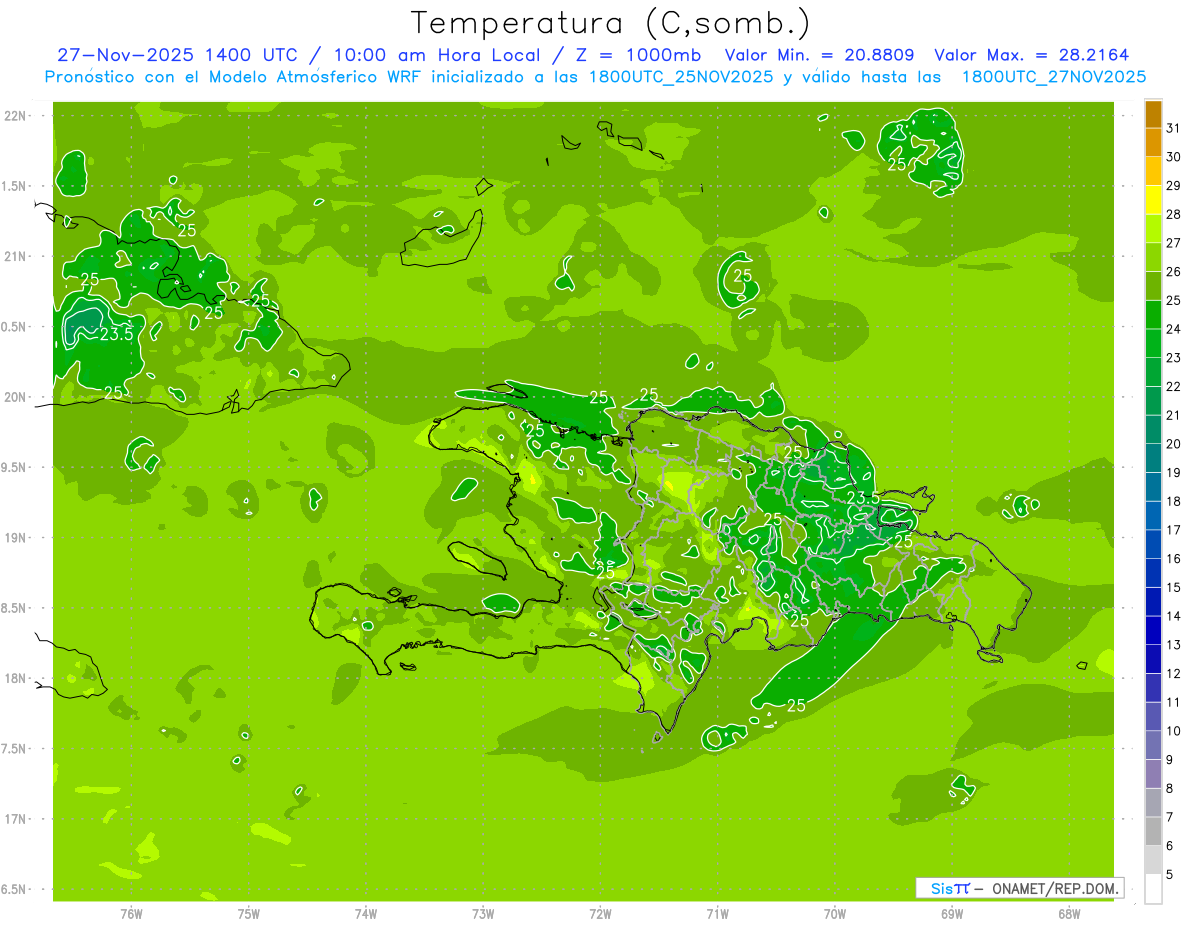Click the 76W longitude axis label
1200x927 pixels.
click(x=131, y=913)
